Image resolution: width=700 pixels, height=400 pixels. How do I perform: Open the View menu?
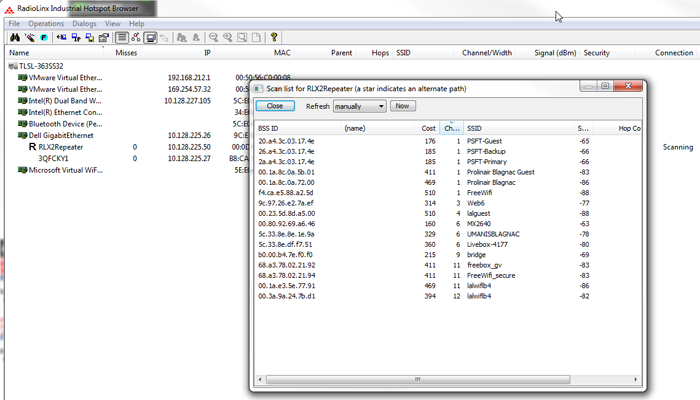(x=112, y=24)
